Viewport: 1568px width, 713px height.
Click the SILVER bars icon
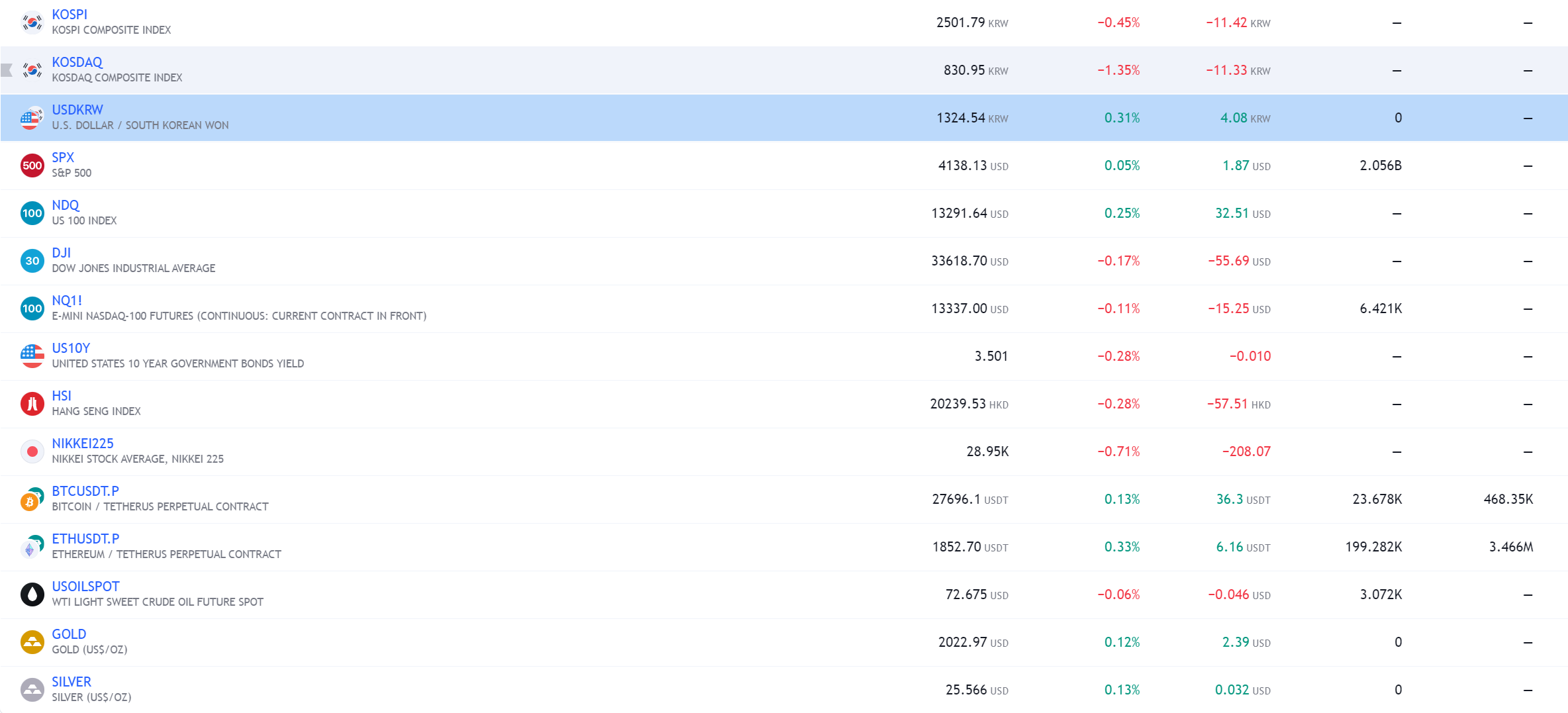tap(32, 690)
